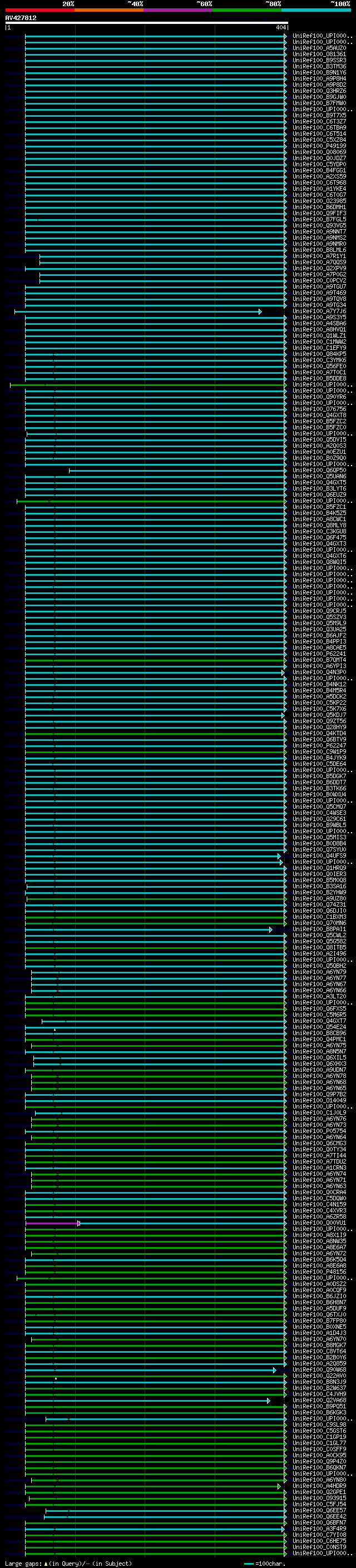The image size is (356, 1568).
Task: Select the UniRef100_Q6XIL5 label
Action: tap(319, 1057)
